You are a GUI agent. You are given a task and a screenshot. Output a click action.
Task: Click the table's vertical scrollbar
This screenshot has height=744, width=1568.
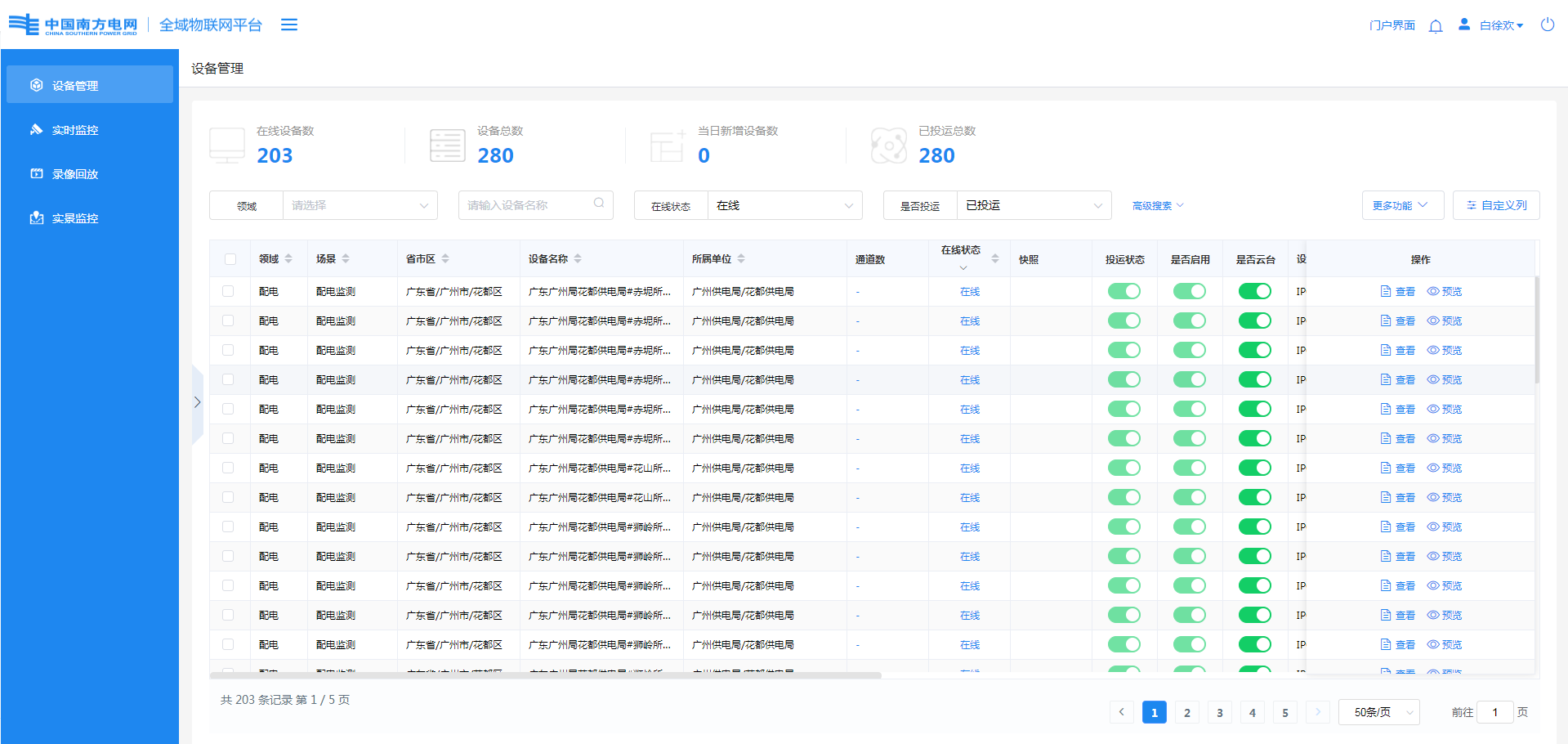coord(1536,329)
